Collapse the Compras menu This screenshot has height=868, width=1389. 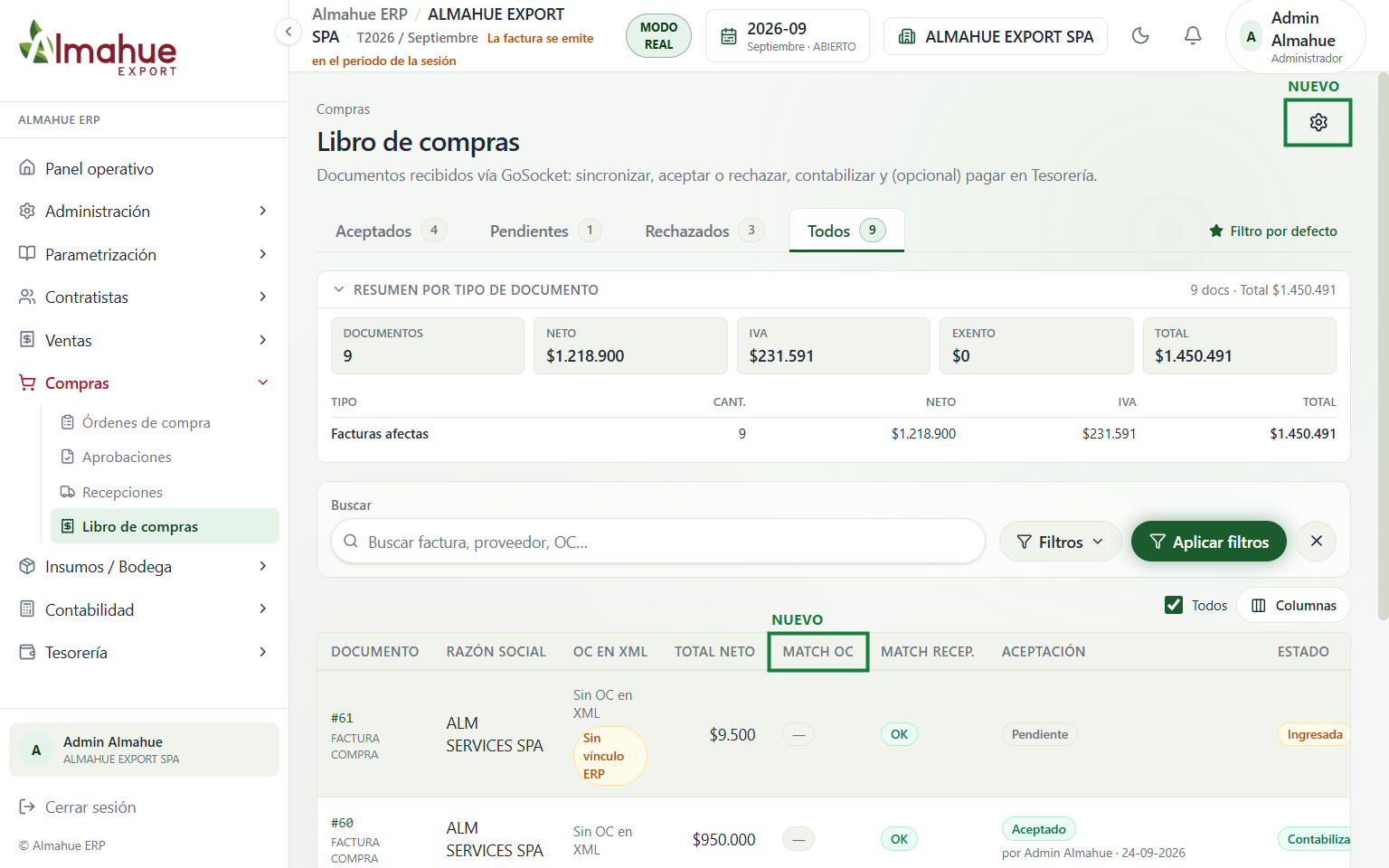pos(145,383)
